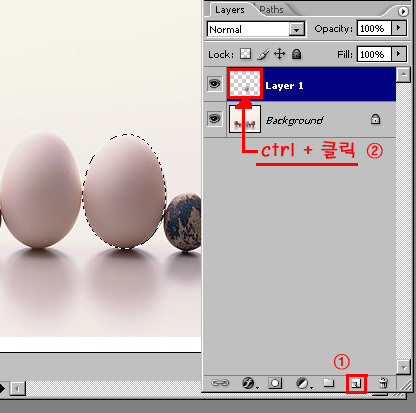416x413 pixels.
Task: Open the Layers panel flyout menu
Action: 403,12
